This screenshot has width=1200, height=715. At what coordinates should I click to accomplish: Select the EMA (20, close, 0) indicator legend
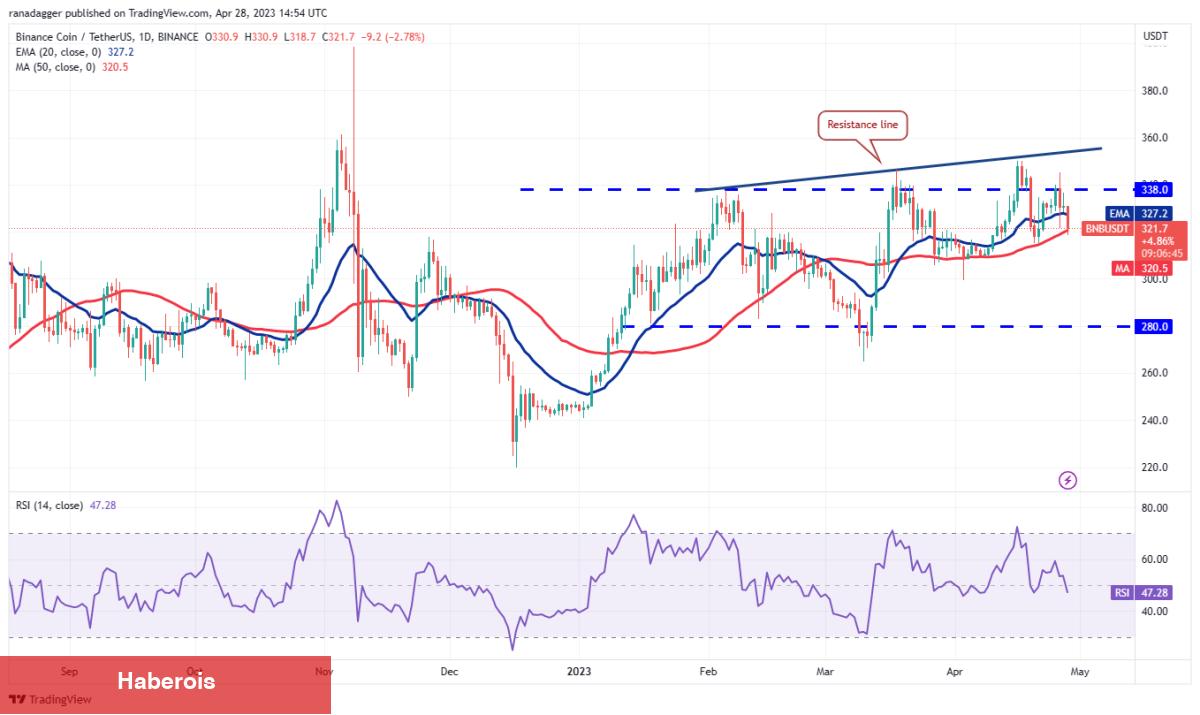pos(75,51)
